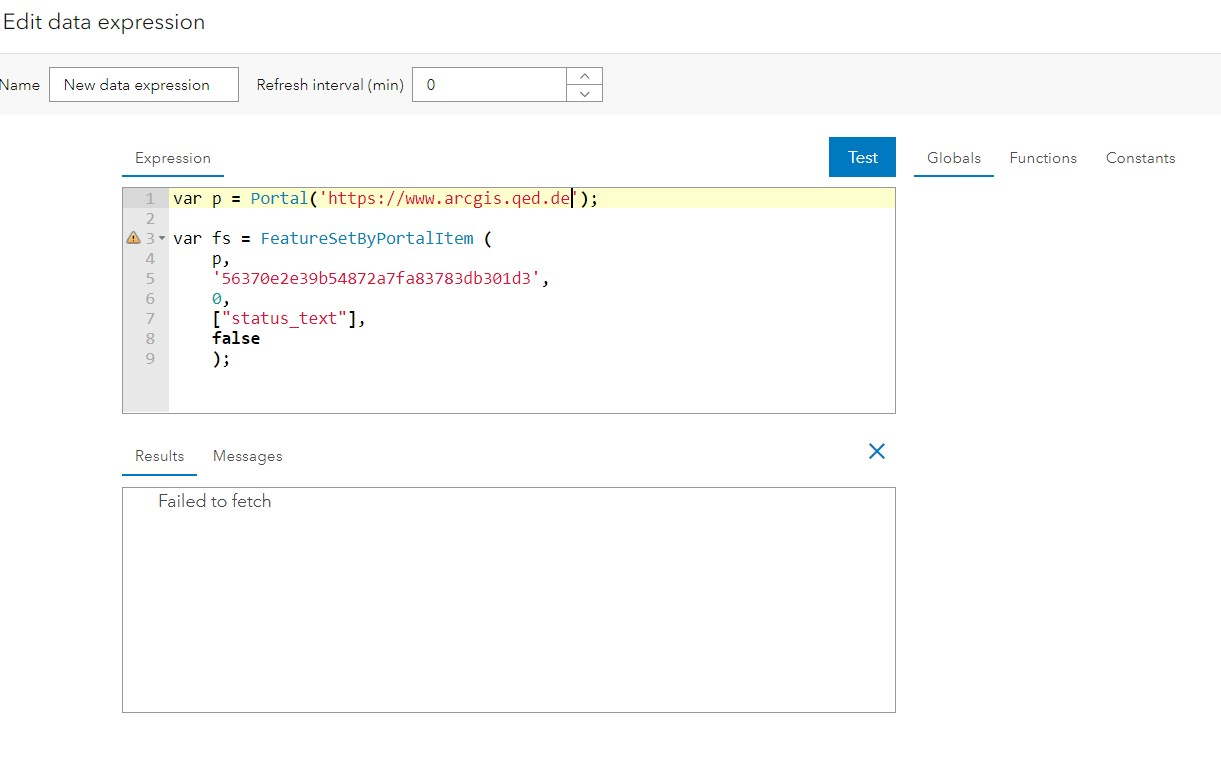Select the Expression tab
The image size is (1221, 764).
(173, 158)
